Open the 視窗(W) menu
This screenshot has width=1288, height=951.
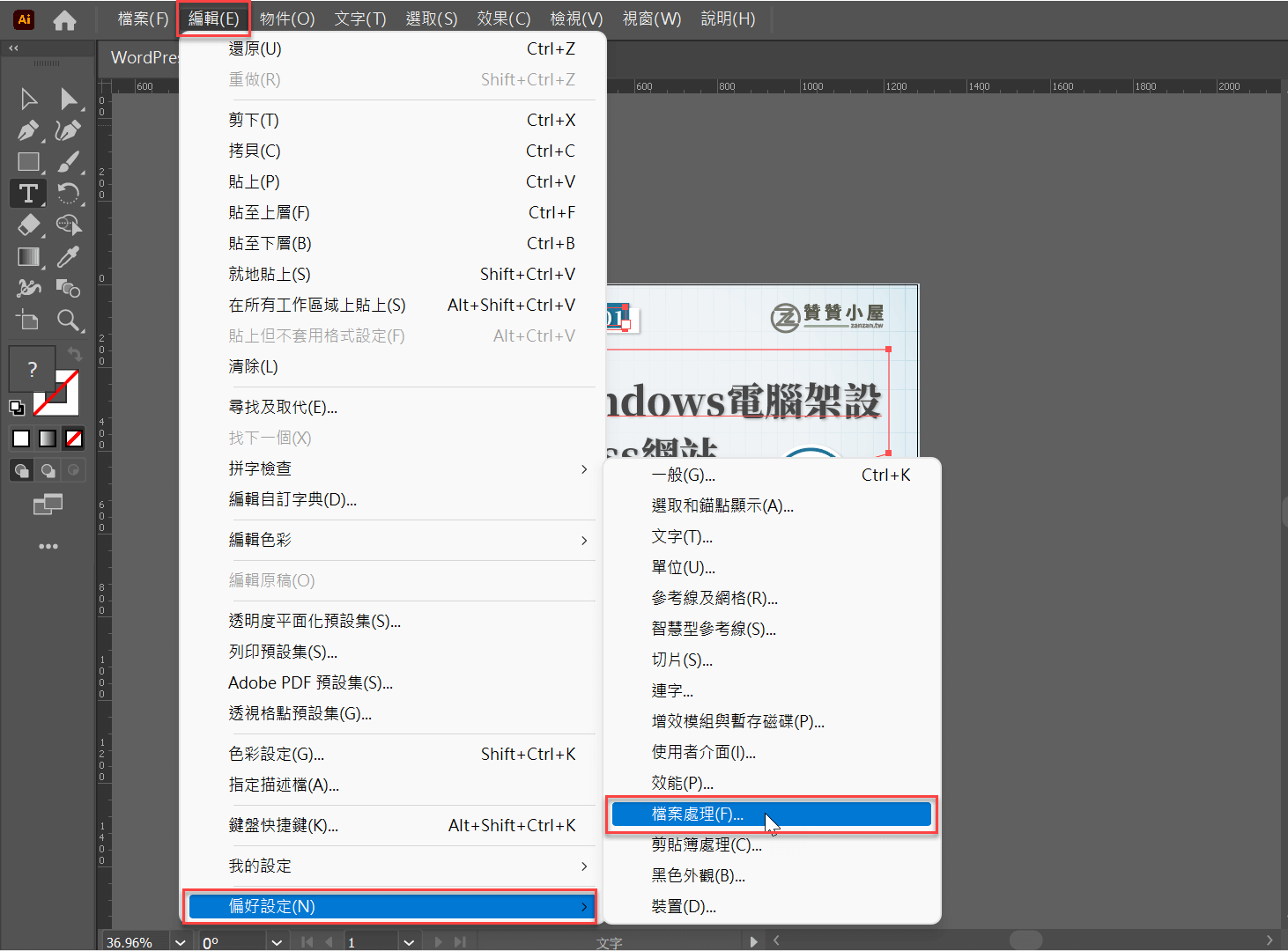click(652, 18)
